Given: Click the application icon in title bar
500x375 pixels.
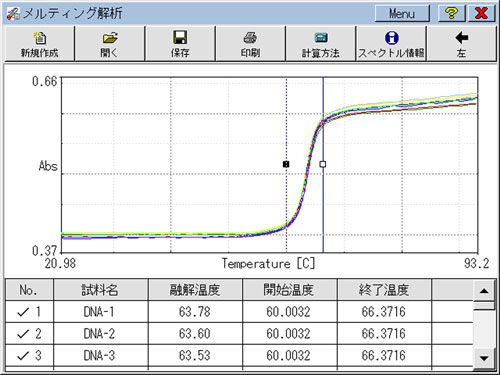Looking at the screenshot, I should [x=13, y=14].
